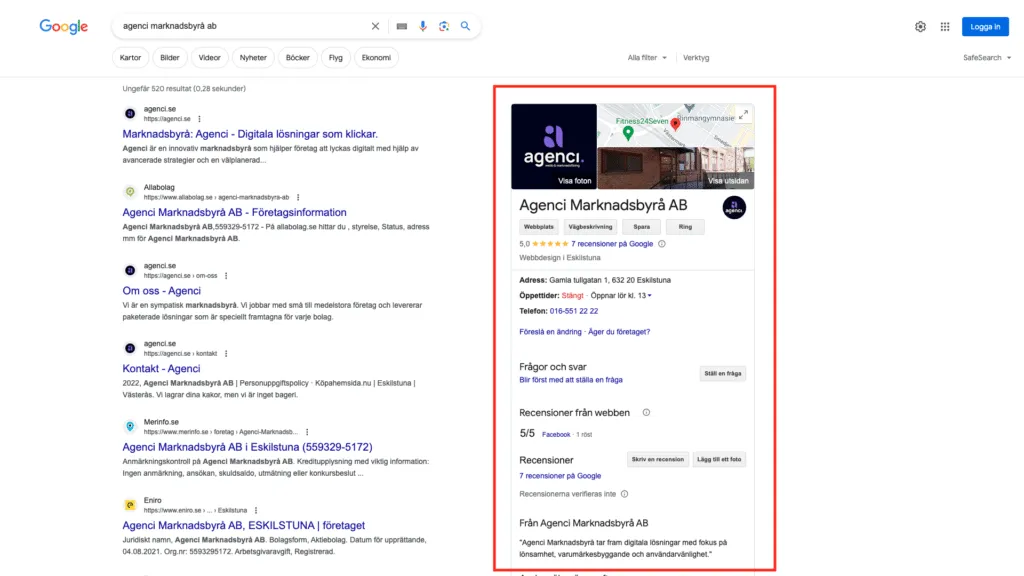The image size is (1024, 576).
Task: Select the Ekonomi filter chip
Action: [x=376, y=57]
